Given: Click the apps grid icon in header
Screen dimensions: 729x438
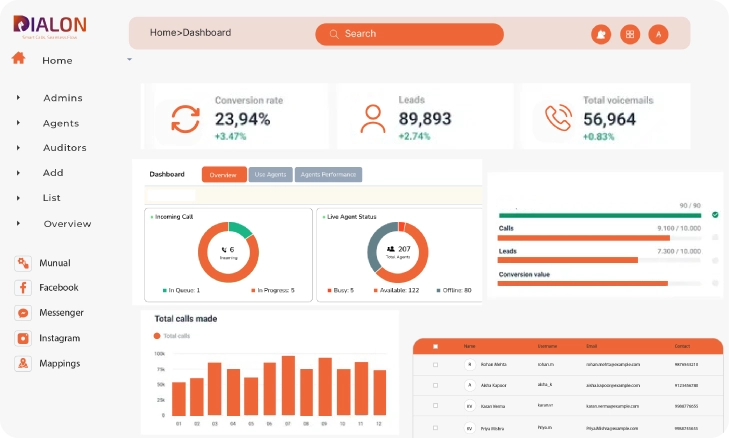Looking at the screenshot, I should pyautogui.click(x=630, y=34).
